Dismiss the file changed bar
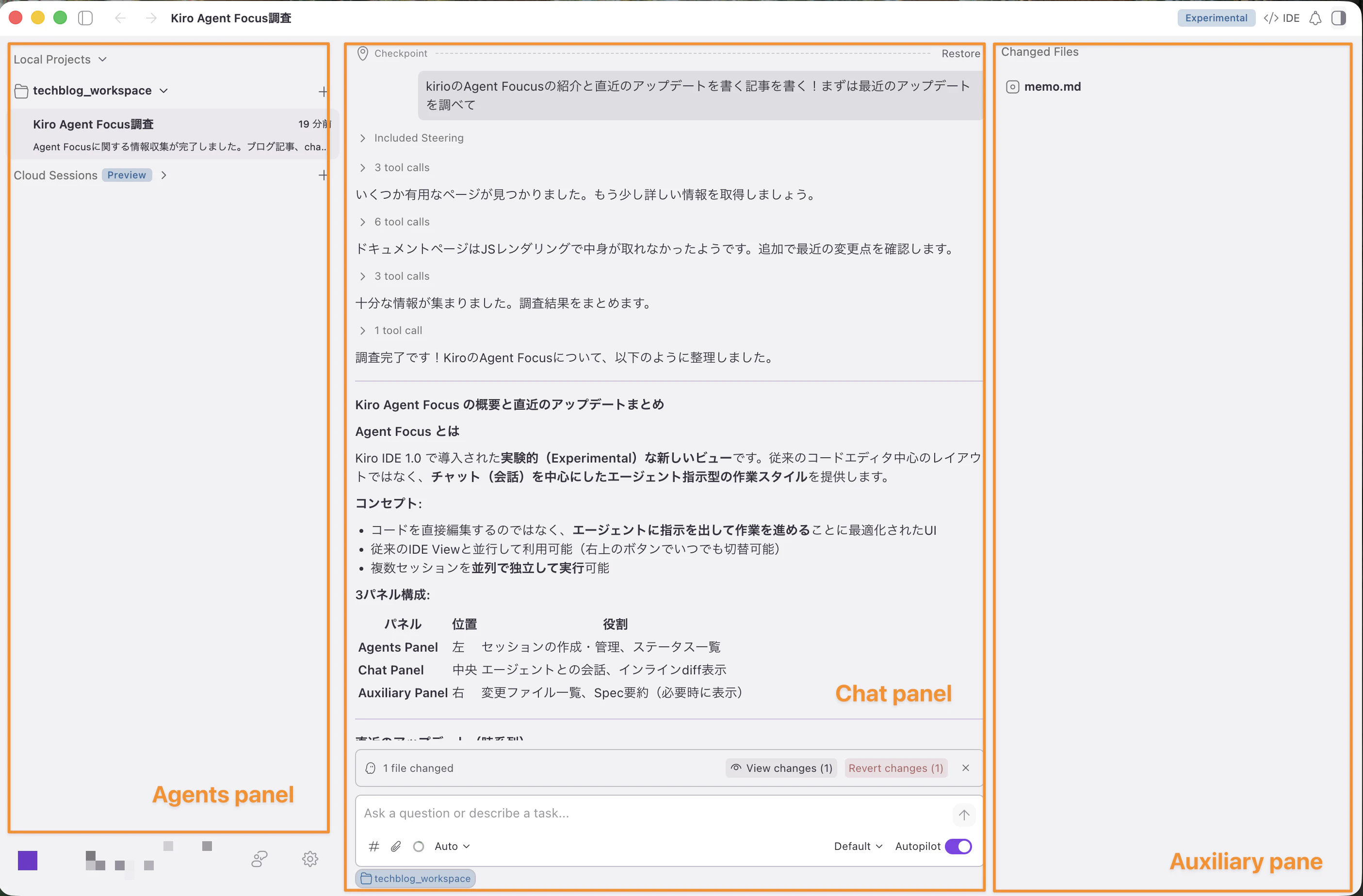The height and width of the screenshot is (896, 1363). (966, 768)
